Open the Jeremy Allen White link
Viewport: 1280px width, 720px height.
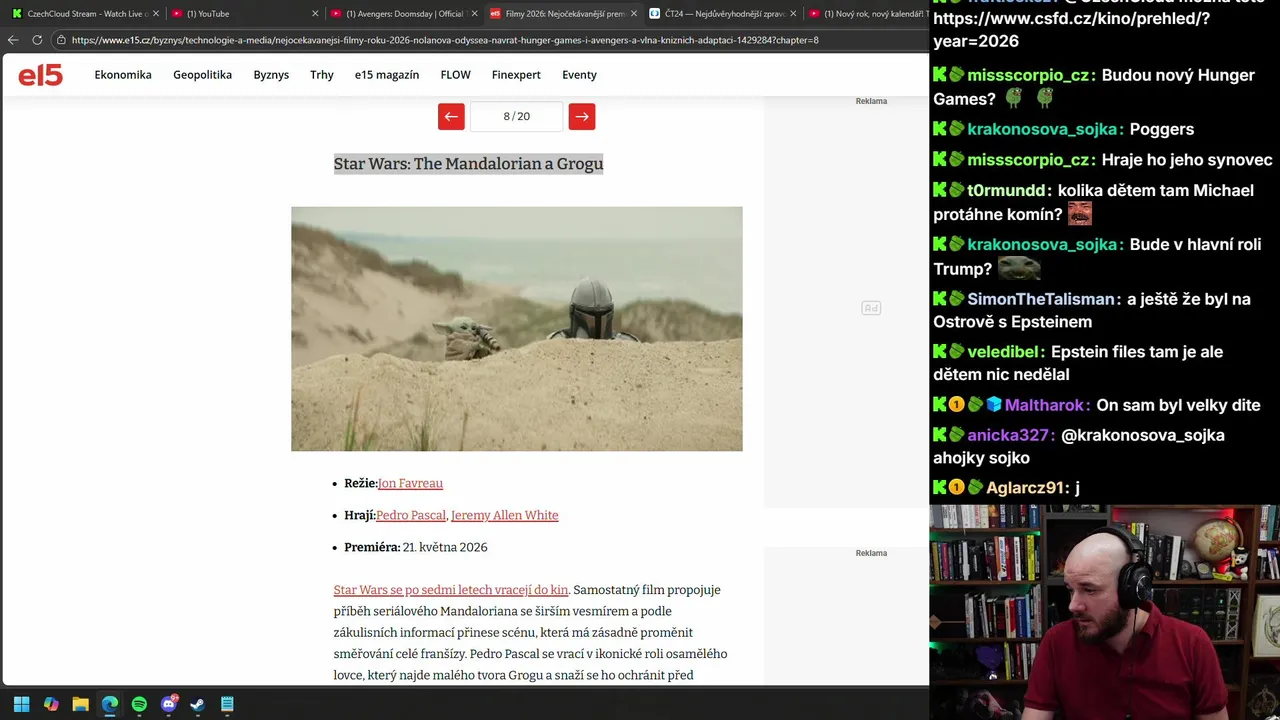tap(505, 515)
